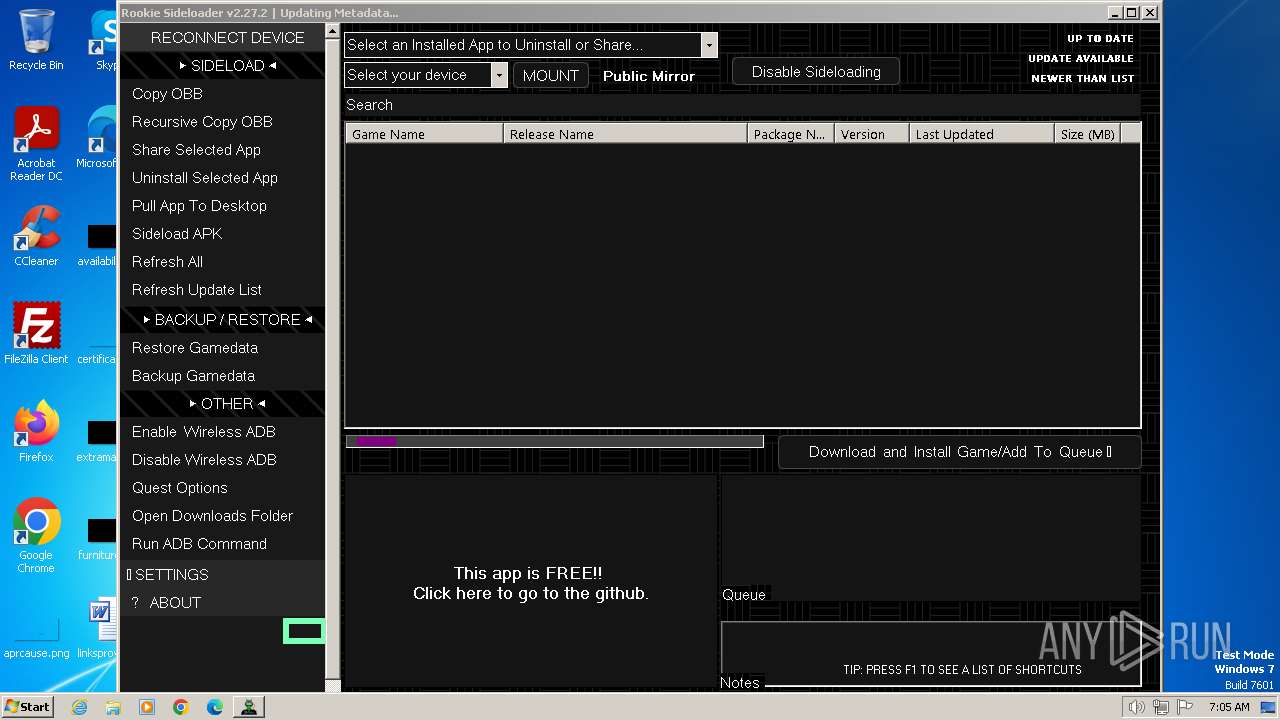Viewport: 1280px width, 720px height.
Task: Choose Restore Gamedata
Action: [x=223, y=348]
